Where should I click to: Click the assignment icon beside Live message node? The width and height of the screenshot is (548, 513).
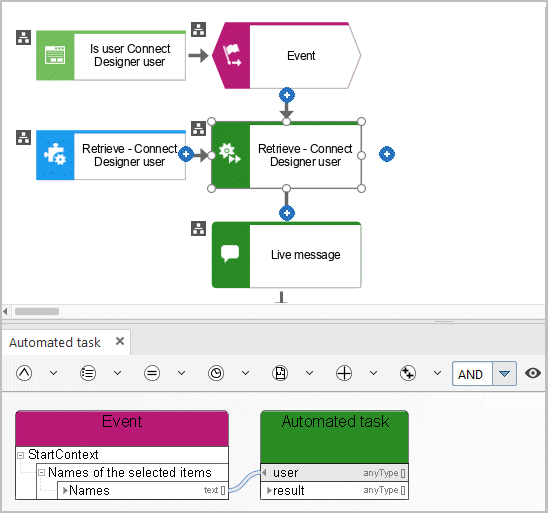(199, 229)
